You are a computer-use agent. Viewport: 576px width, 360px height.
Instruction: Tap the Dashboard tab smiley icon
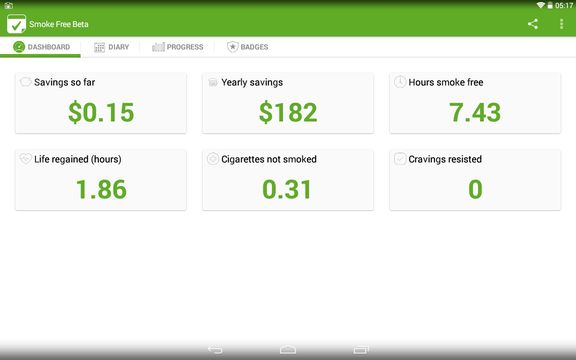[x=19, y=47]
